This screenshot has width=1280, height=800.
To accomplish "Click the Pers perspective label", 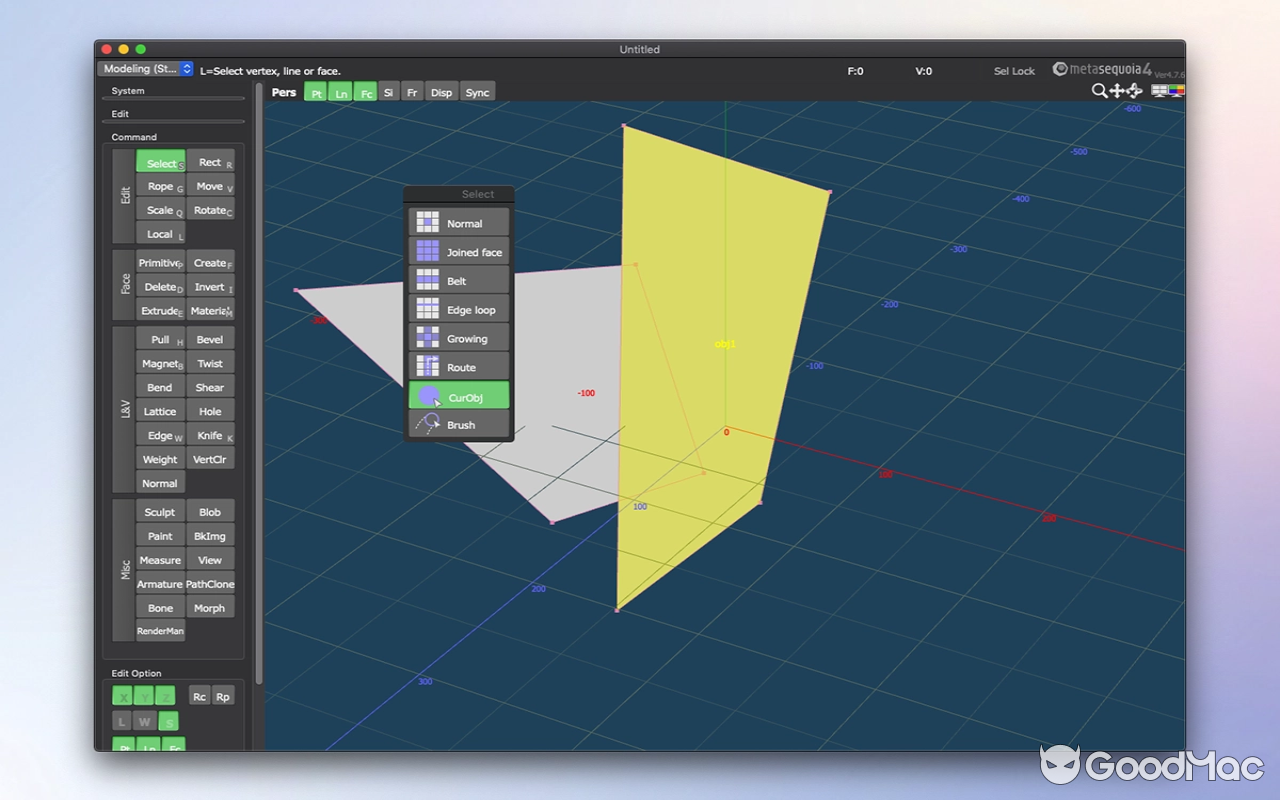I will click(283, 92).
